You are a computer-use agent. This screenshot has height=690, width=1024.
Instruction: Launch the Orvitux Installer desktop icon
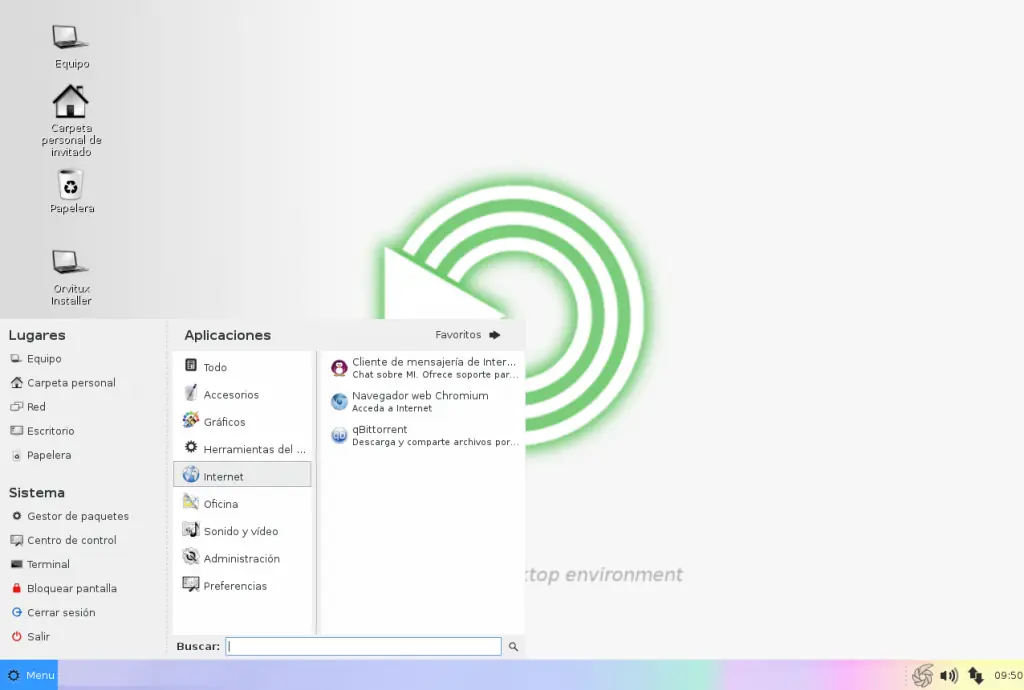pyautogui.click(x=71, y=277)
